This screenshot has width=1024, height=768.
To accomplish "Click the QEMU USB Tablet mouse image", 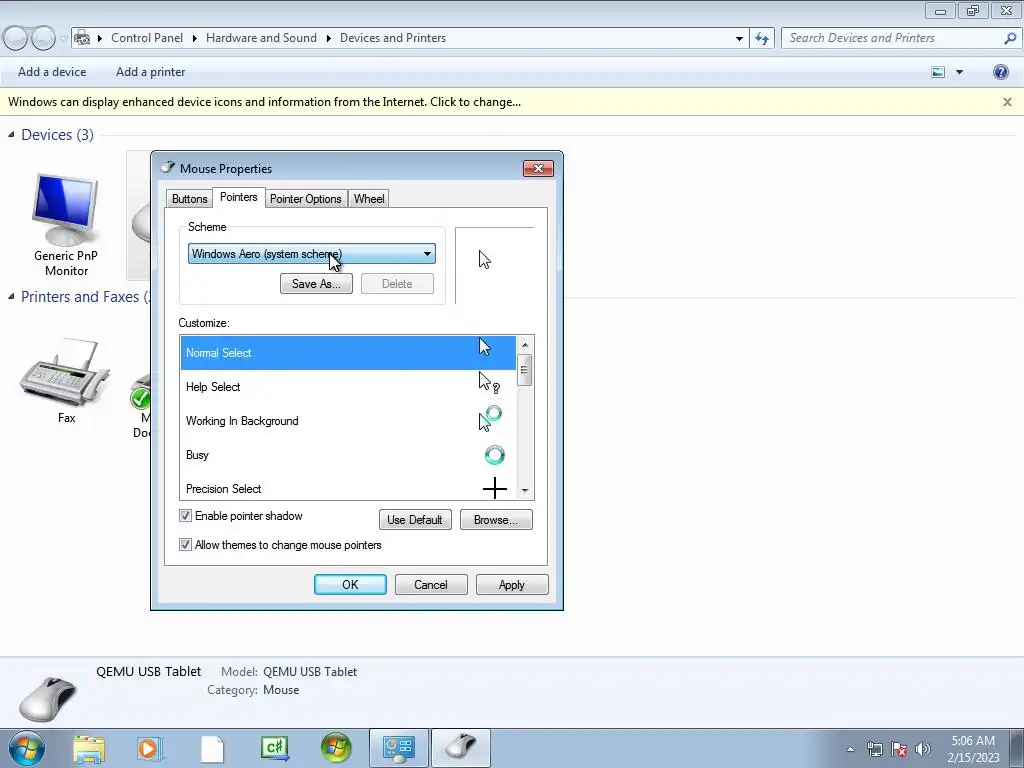I will point(48,698).
